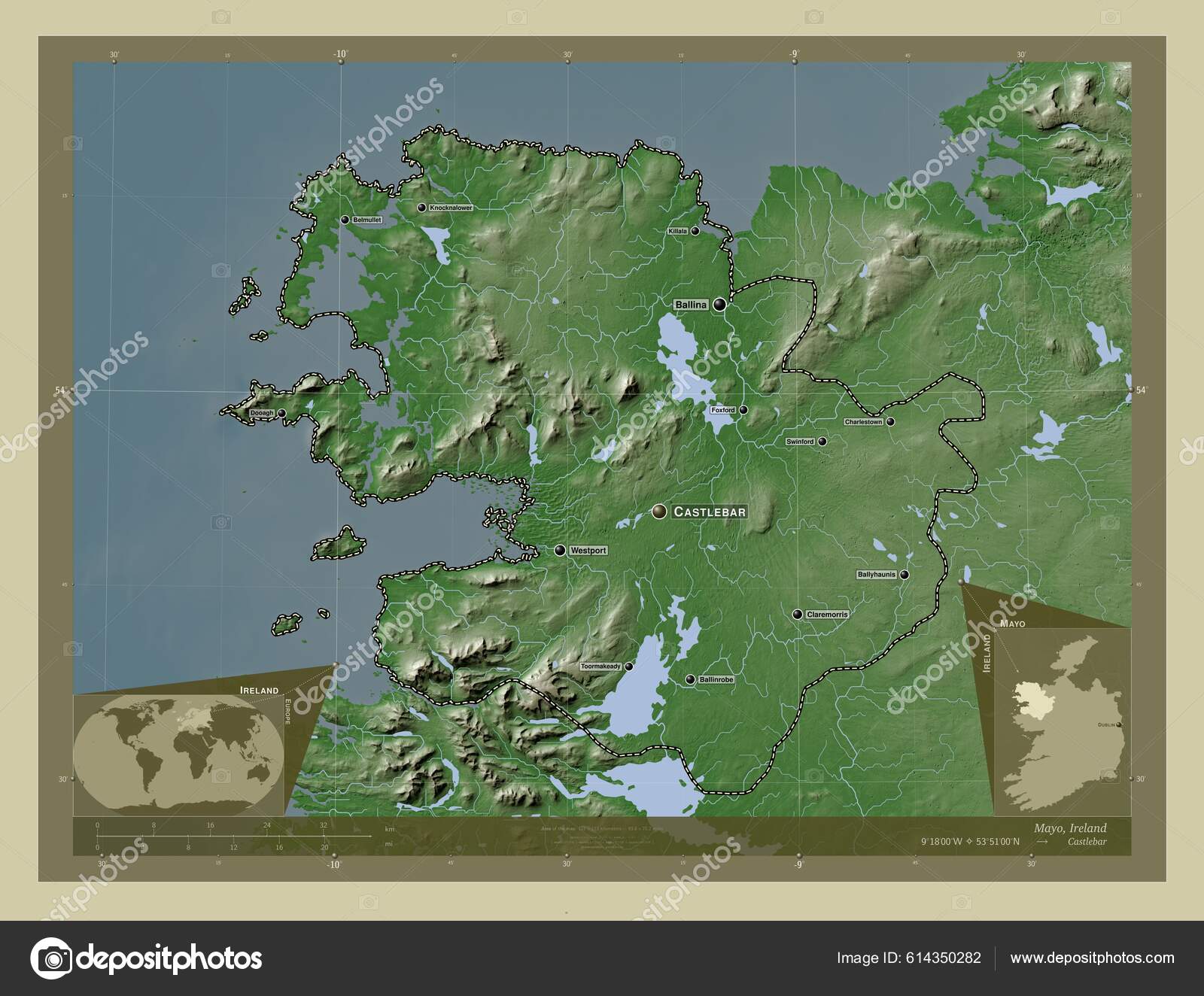Select the Belmullet label tab

366,220
